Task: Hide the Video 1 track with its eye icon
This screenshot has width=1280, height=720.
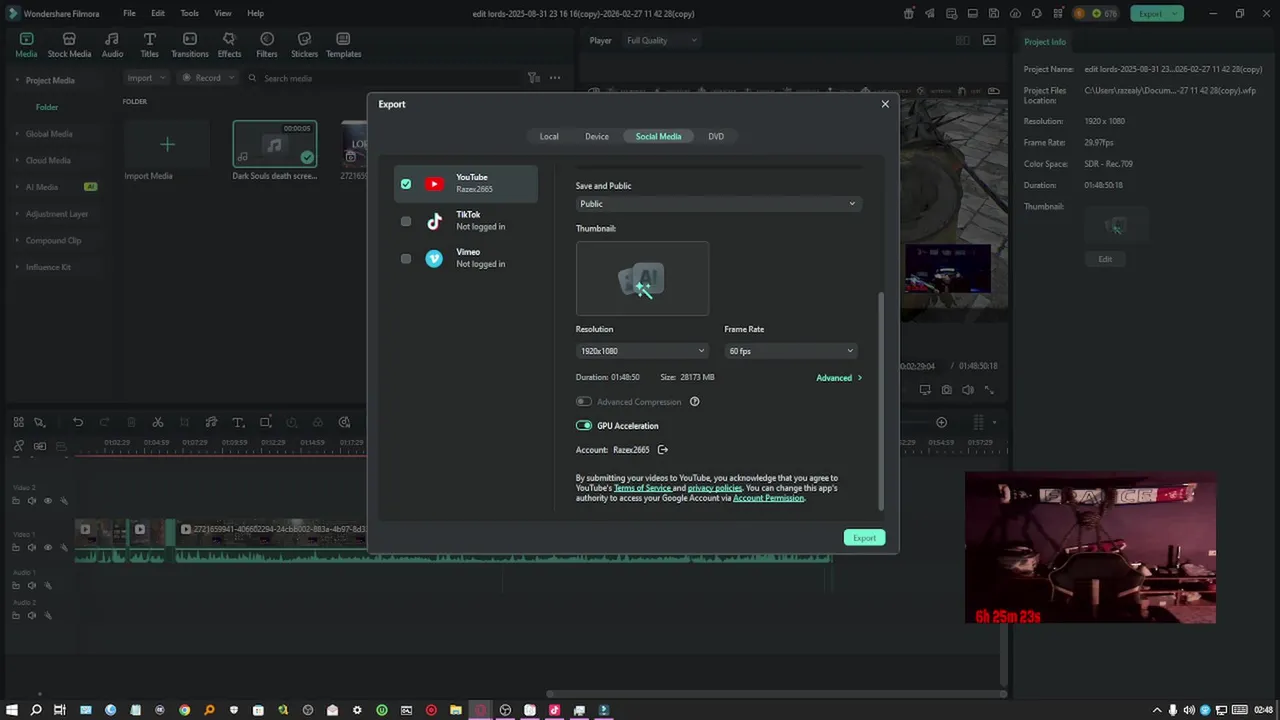Action: click(x=47, y=547)
